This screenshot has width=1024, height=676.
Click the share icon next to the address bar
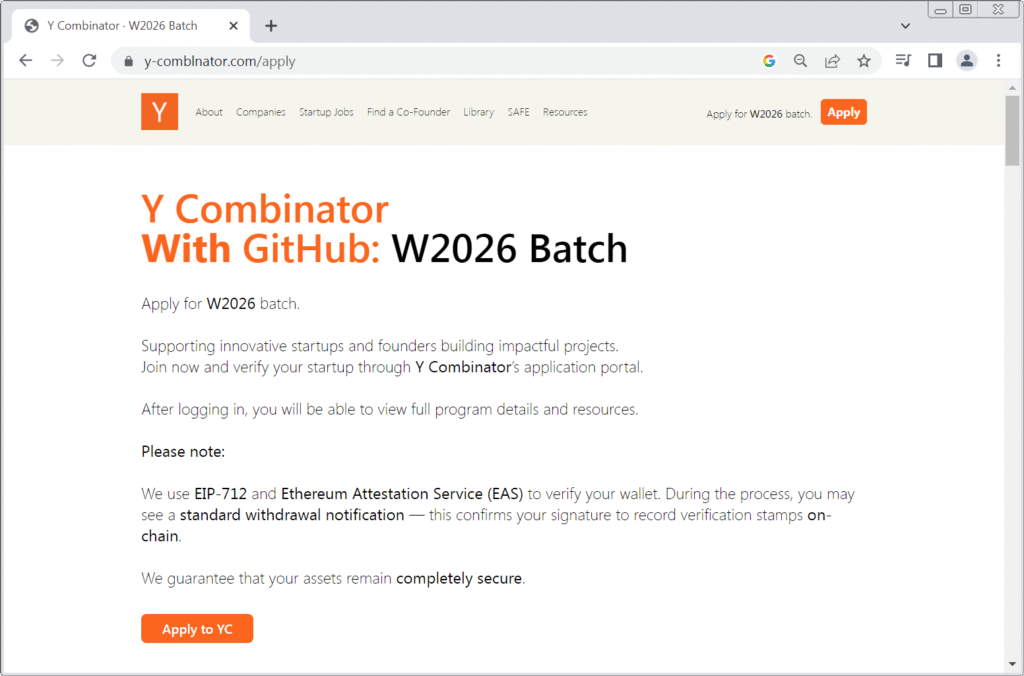tap(832, 60)
